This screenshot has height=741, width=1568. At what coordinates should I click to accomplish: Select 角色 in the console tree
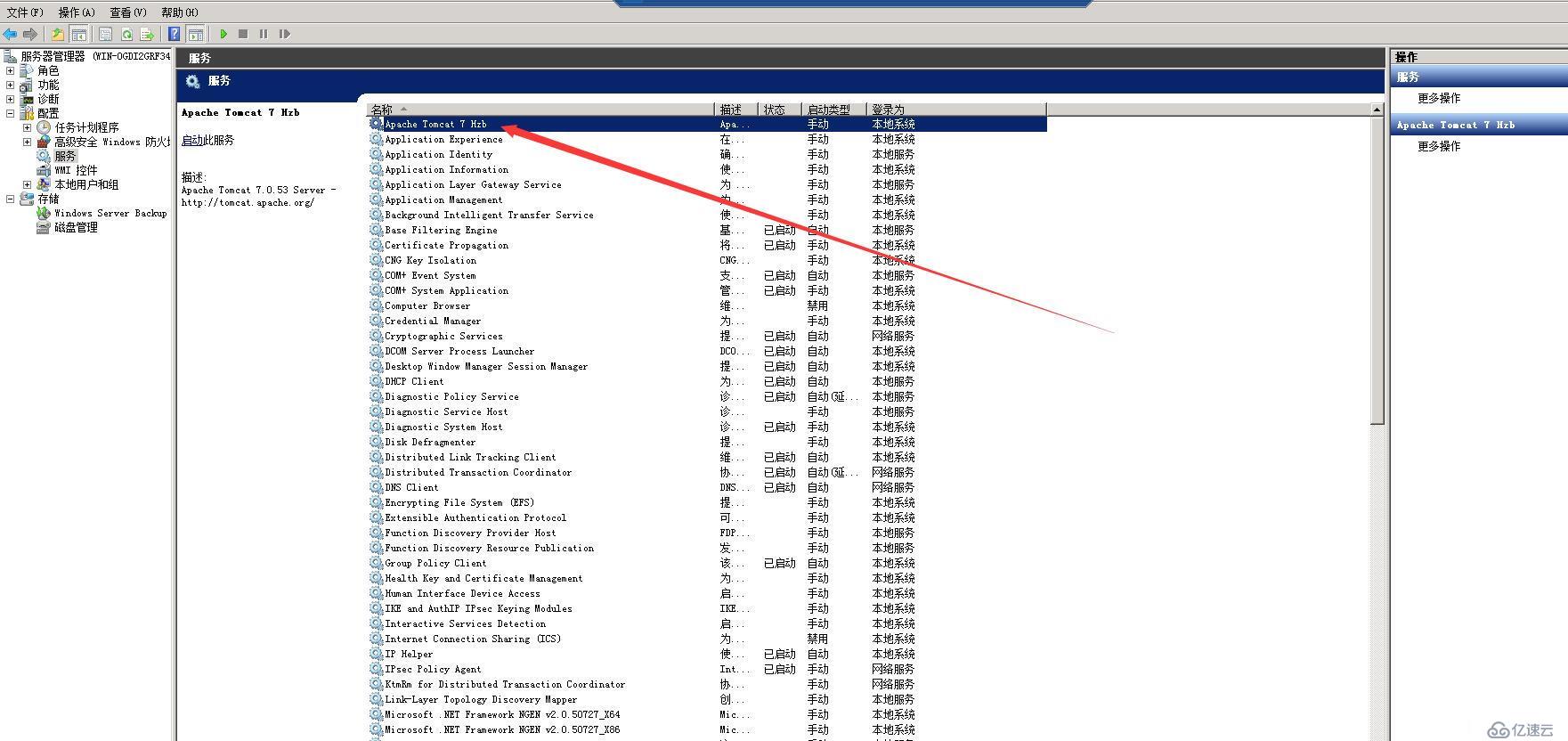[48, 70]
